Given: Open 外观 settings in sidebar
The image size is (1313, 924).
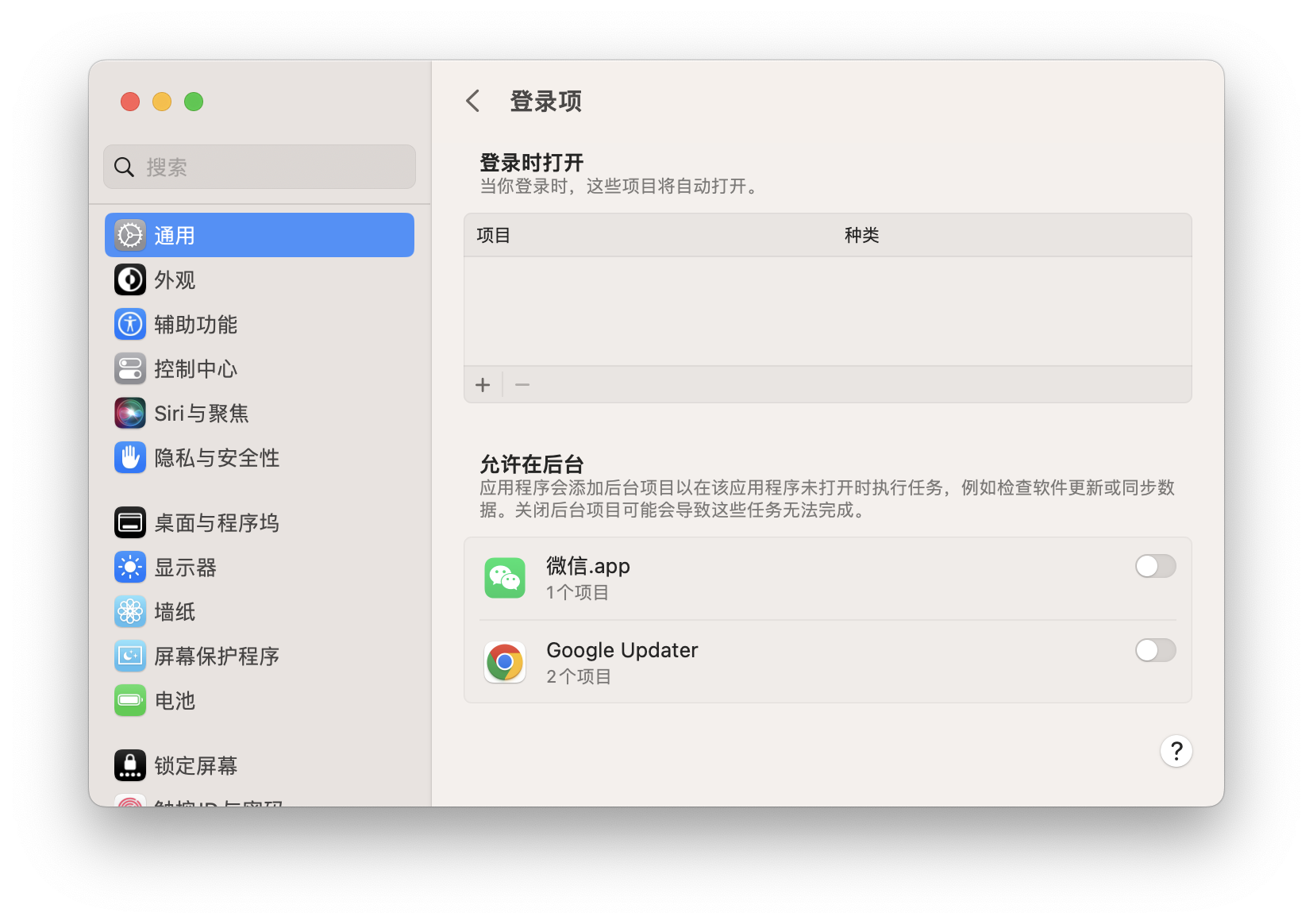Looking at the screenshot, I should point(175,280).
